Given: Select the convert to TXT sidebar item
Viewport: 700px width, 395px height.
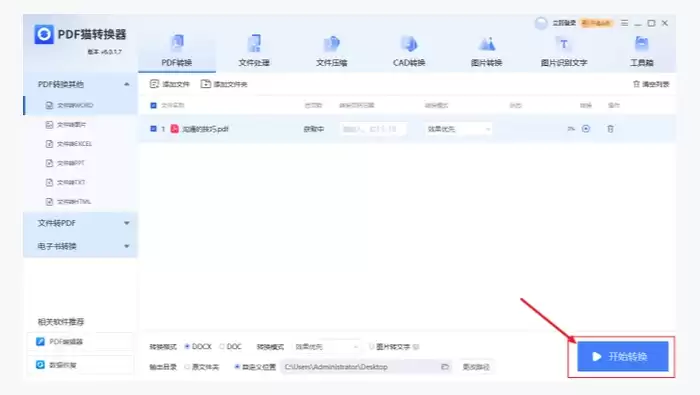Looking at the screenshot, I should point(80,182).
